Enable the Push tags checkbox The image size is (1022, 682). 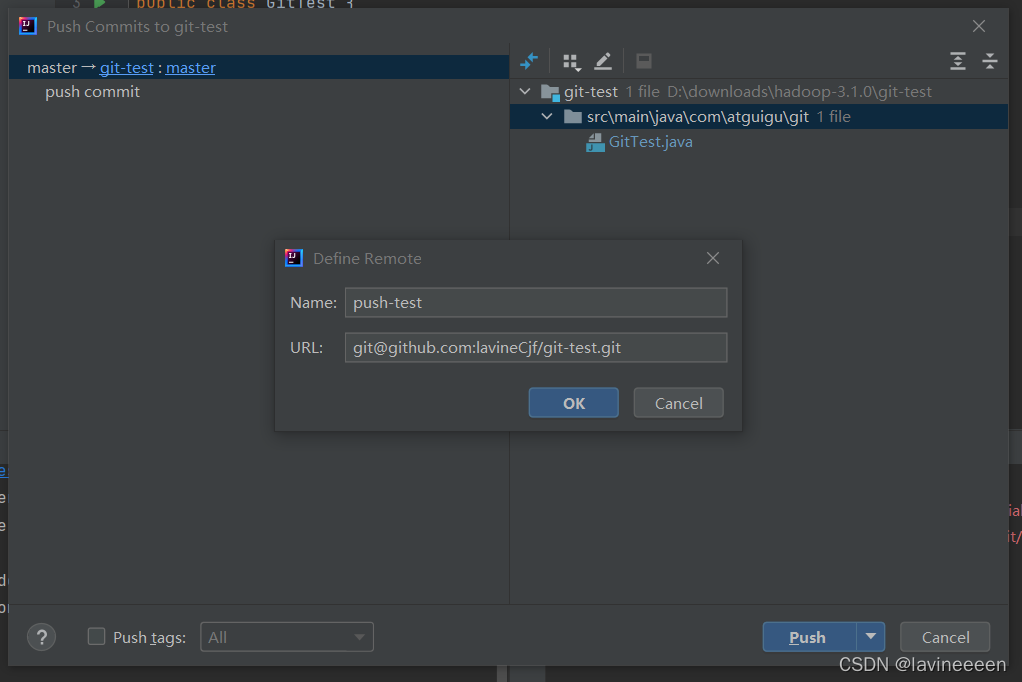coord(96,636)
